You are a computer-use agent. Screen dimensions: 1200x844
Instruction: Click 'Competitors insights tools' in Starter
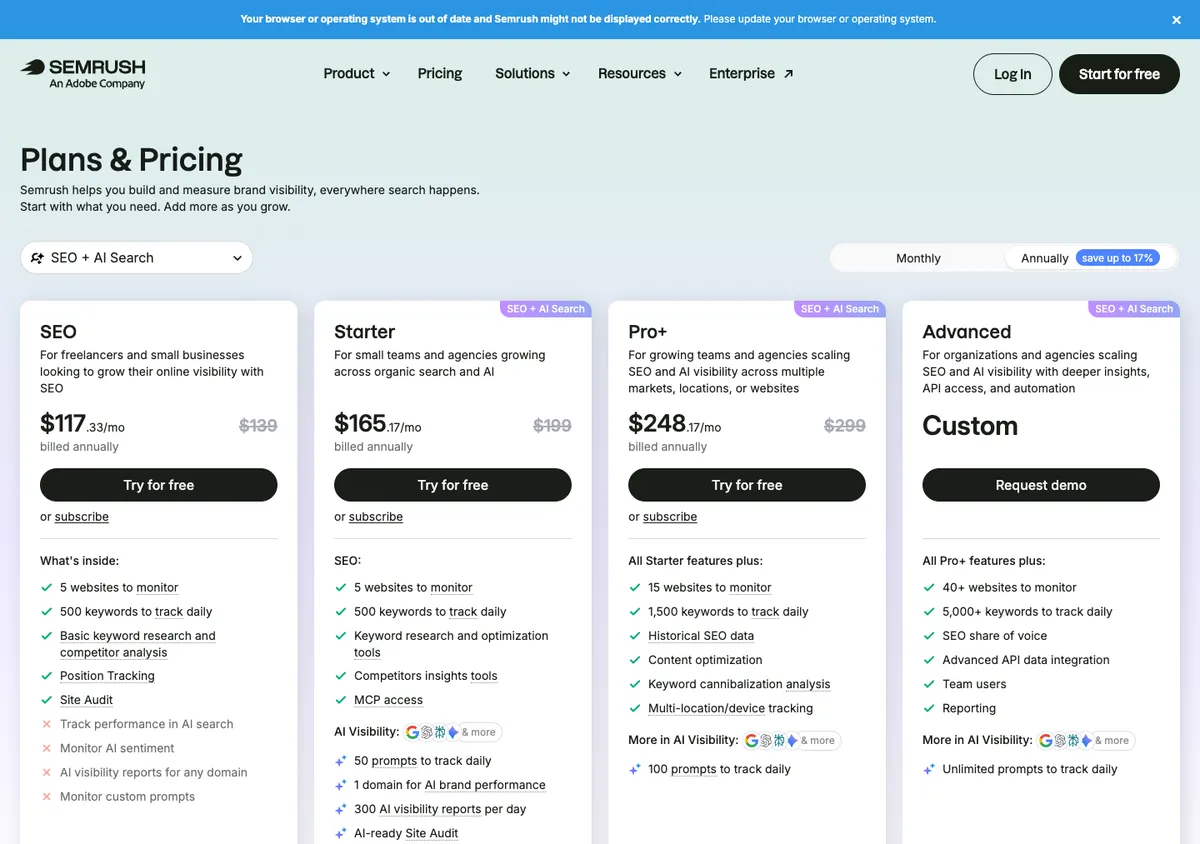pos(425,676)
